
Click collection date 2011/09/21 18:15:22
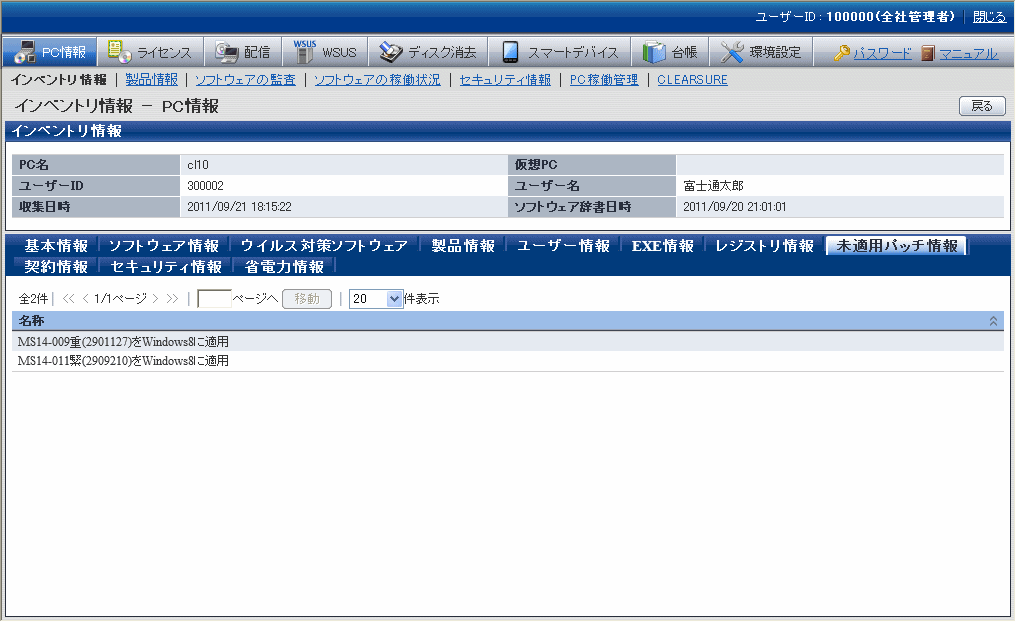point(239,207)
